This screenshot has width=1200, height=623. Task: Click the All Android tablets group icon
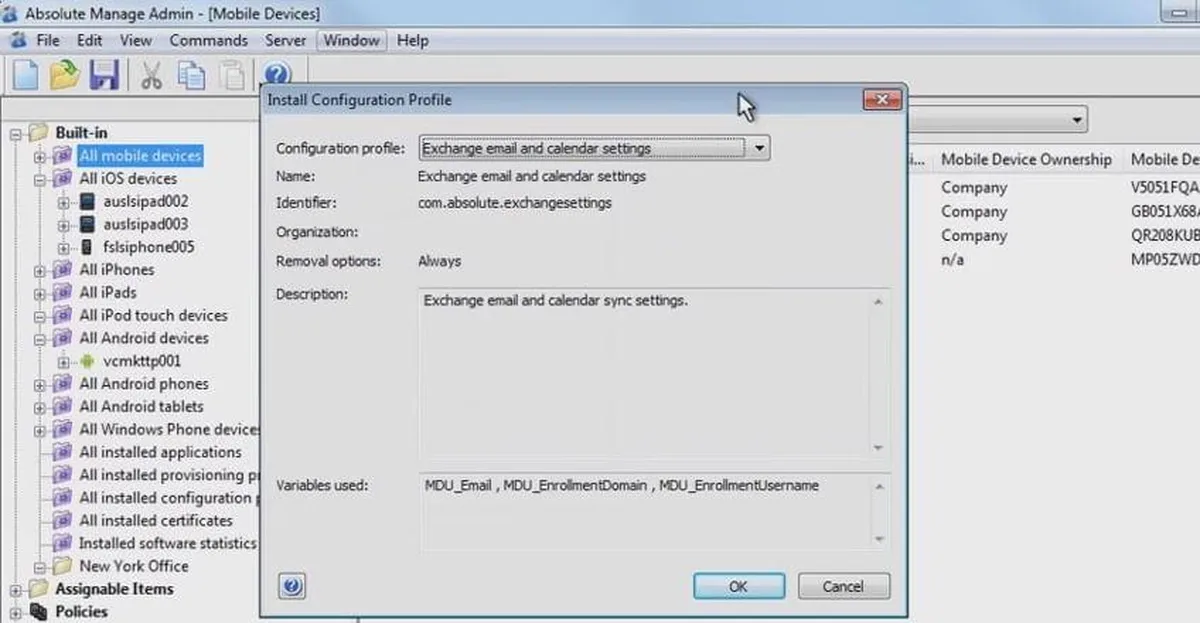coord(63,407)
